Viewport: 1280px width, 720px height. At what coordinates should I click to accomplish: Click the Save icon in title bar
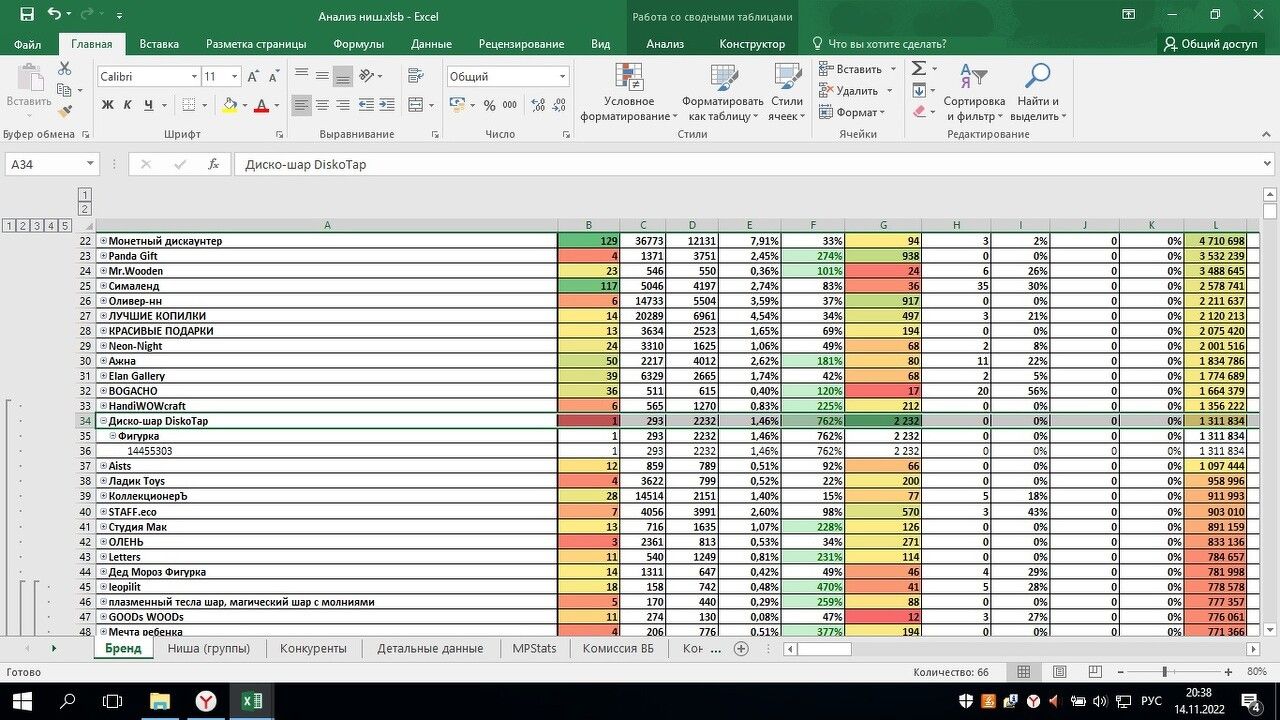(x=27, y=15)
